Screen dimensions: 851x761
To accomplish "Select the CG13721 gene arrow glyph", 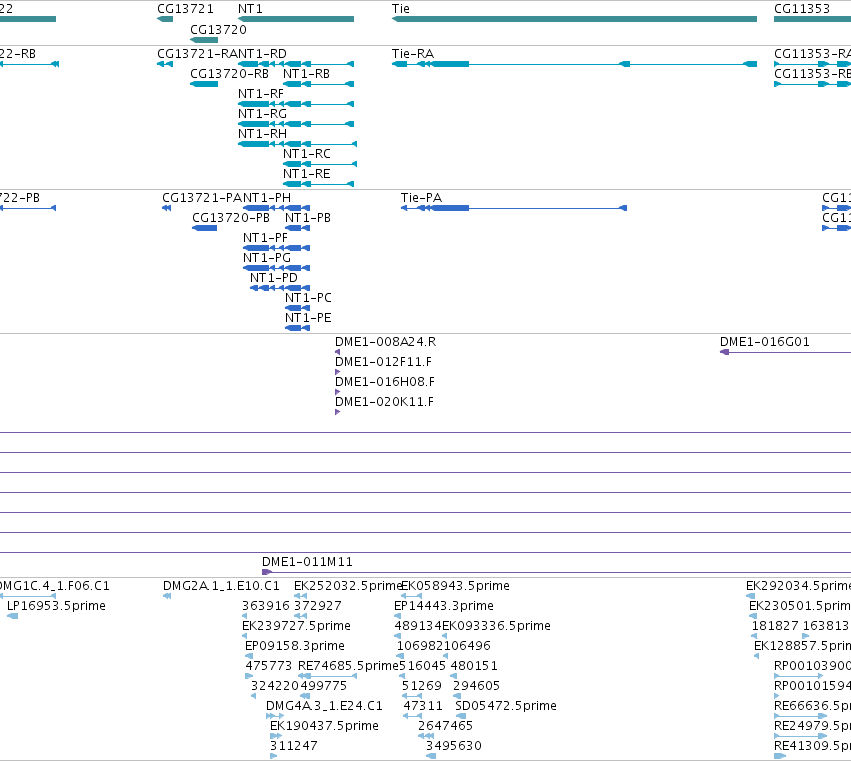I will pos(165,19).
